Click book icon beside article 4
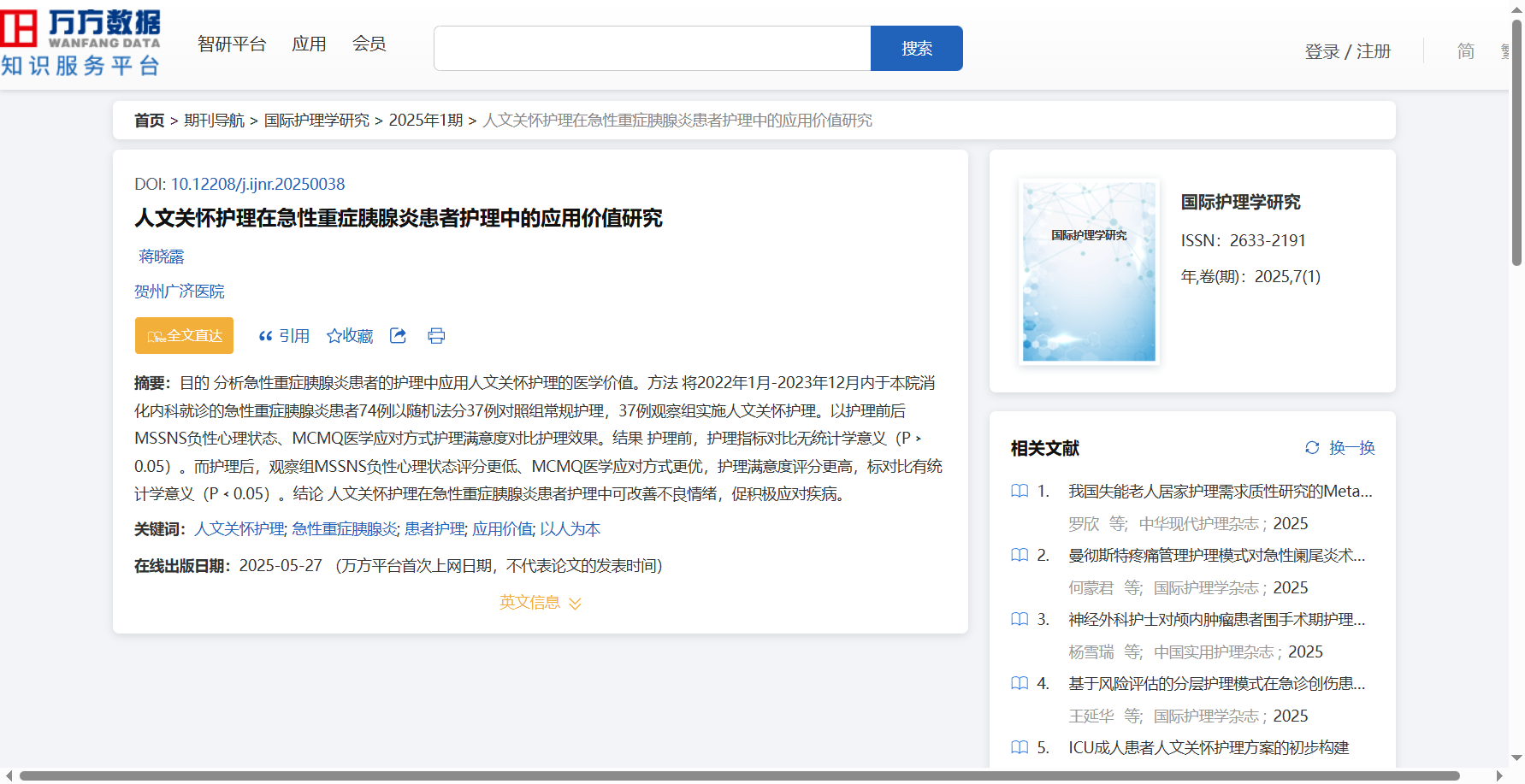The width and height of the screenshot is (1525, 784). 1020,684
